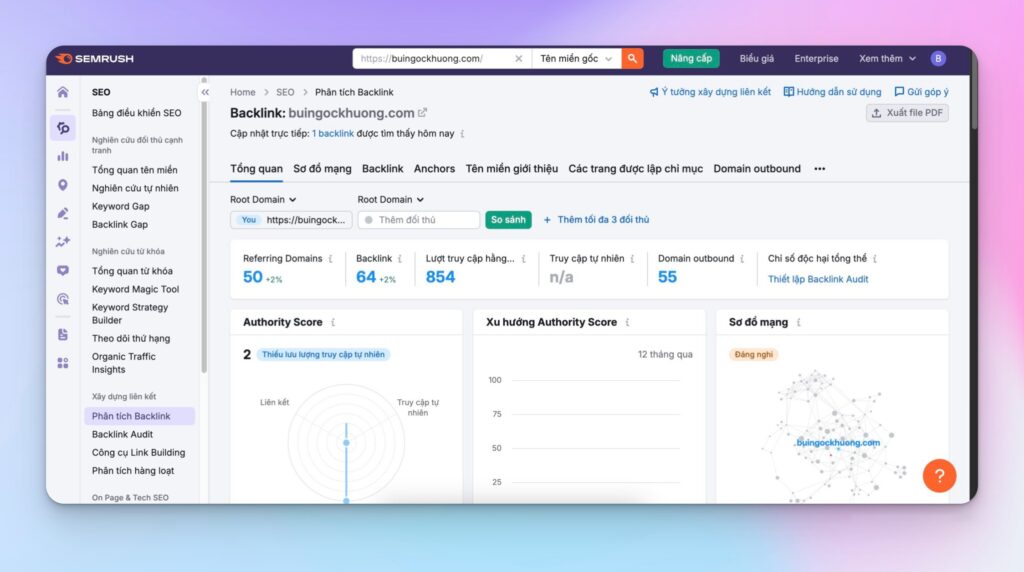Click Gửi góp ý feedback link
1024x572 pixels.
(921, 92)
